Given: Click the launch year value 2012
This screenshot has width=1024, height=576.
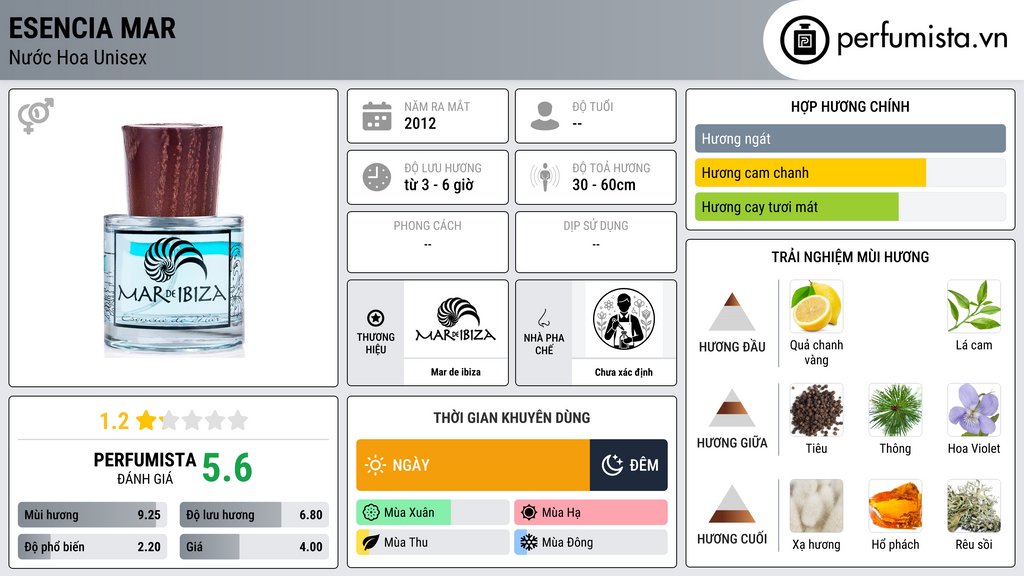Looking at the screenshot, I should point(420,123).
